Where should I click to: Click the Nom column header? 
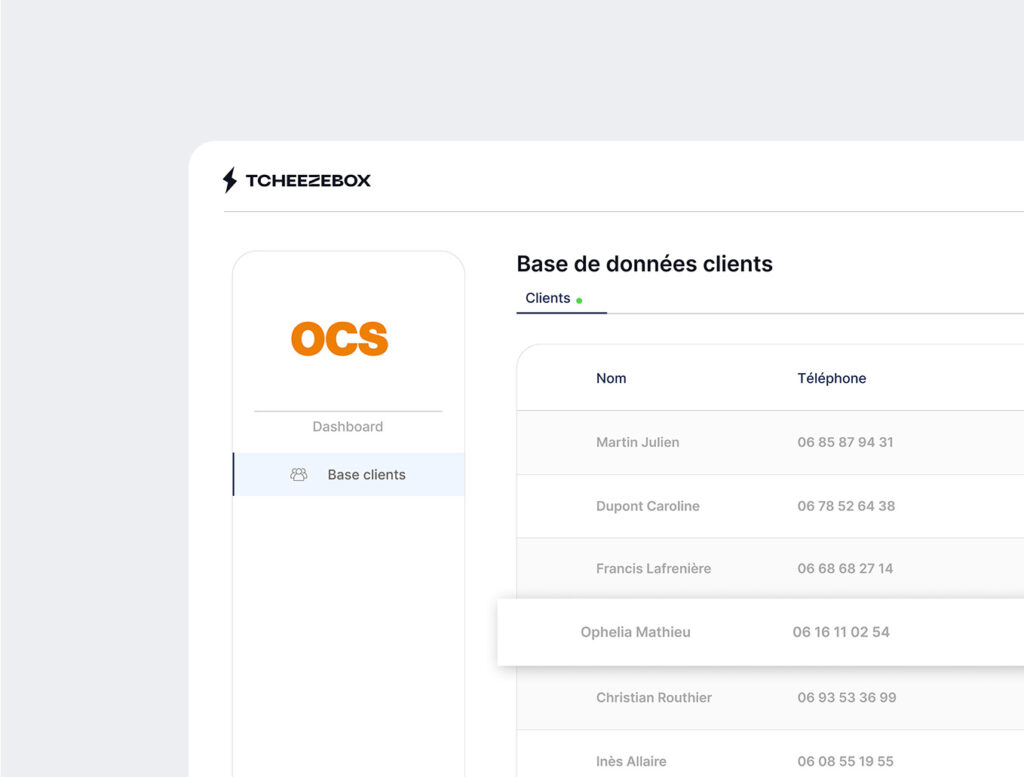click(611, 378)
